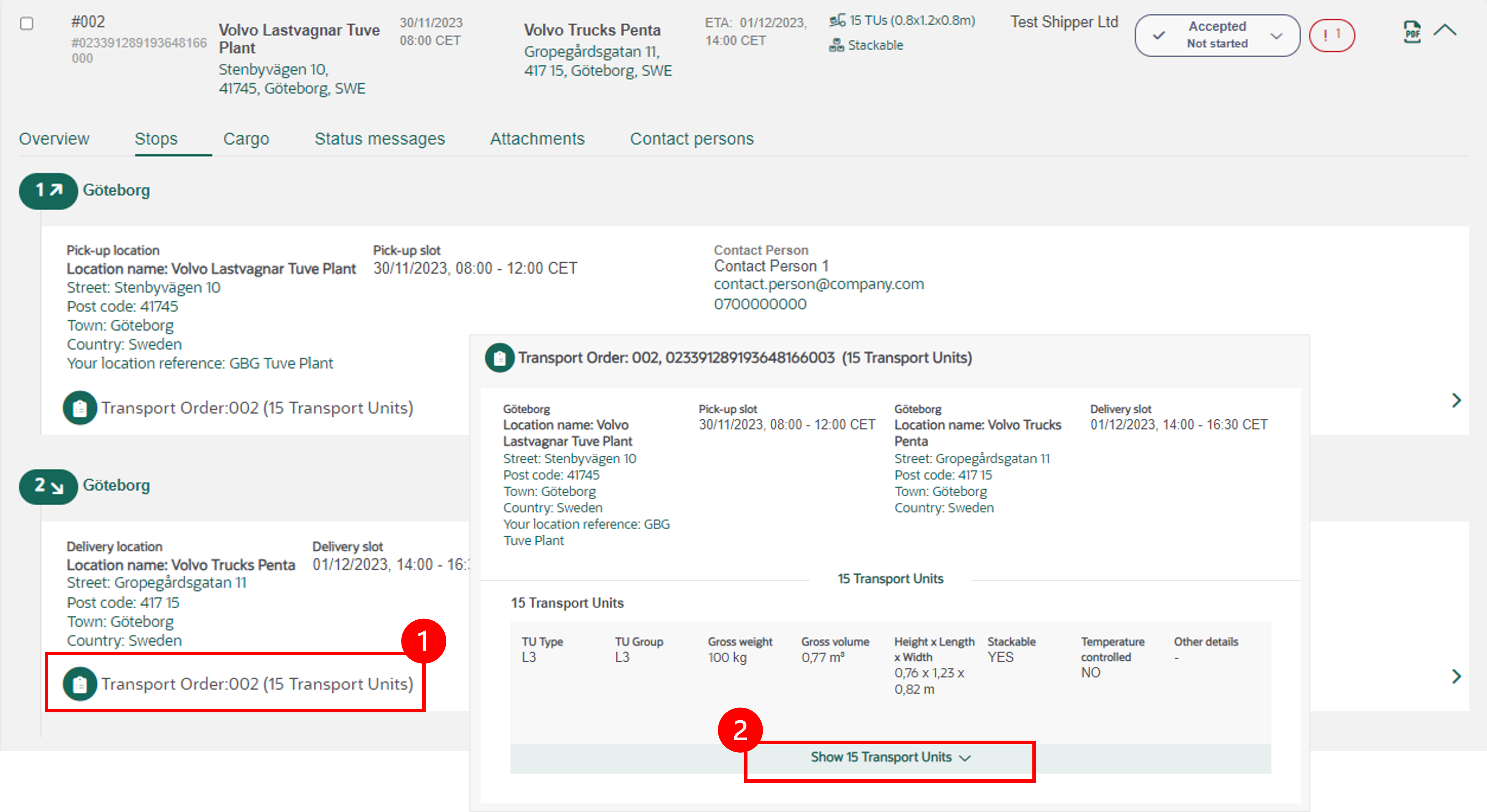Click Your location reference: GBG Tuve Plant in pick-up card
Image resolution: width=1487 pixels, height=812 pixels.
point(200,363)
